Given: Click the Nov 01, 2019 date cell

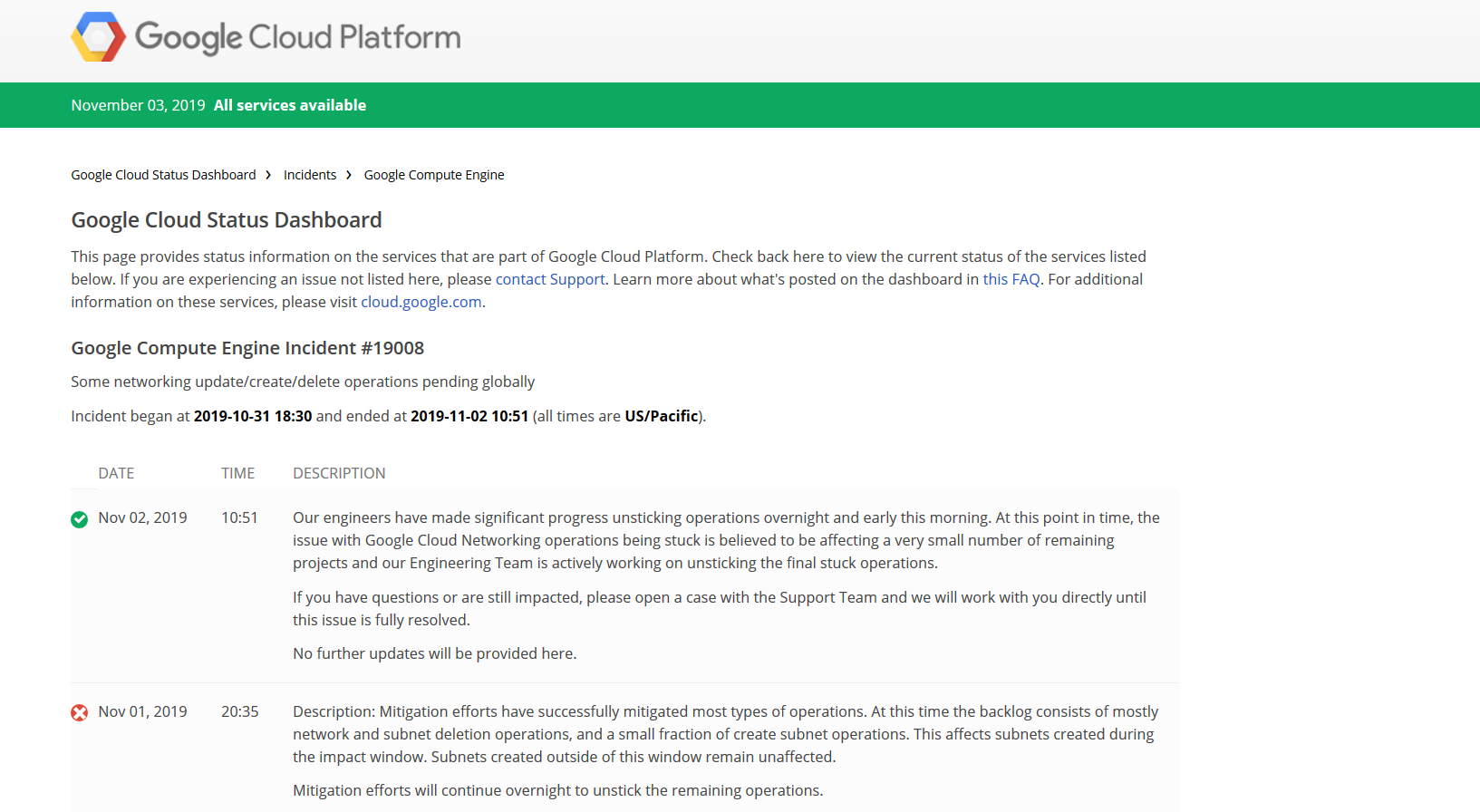Looking at the screenshot, I should pos(143,711).
